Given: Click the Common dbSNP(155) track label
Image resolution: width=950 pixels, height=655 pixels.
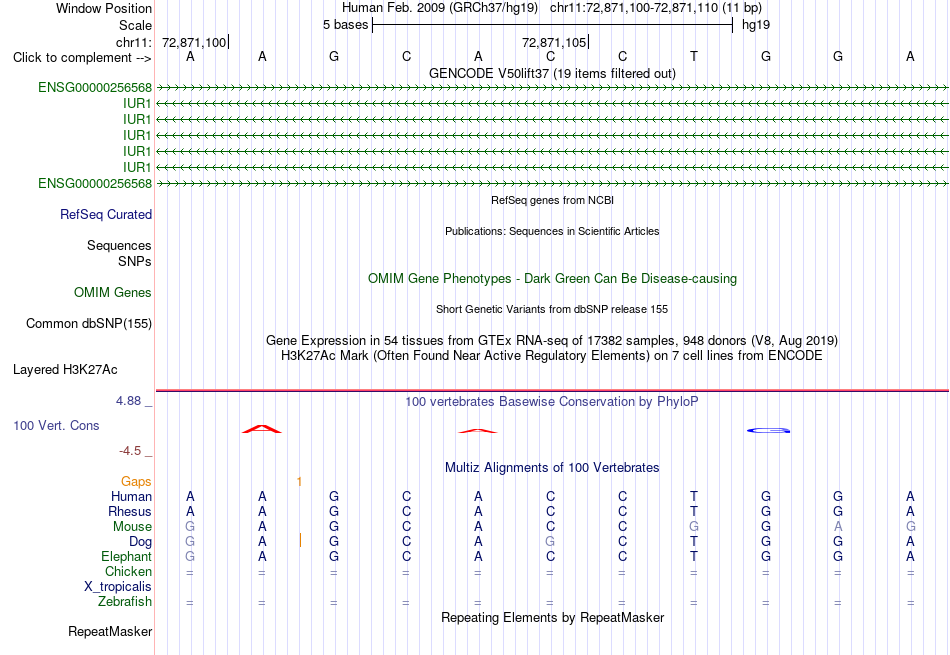Looking at the screenshot, I should tap(89, 324).
